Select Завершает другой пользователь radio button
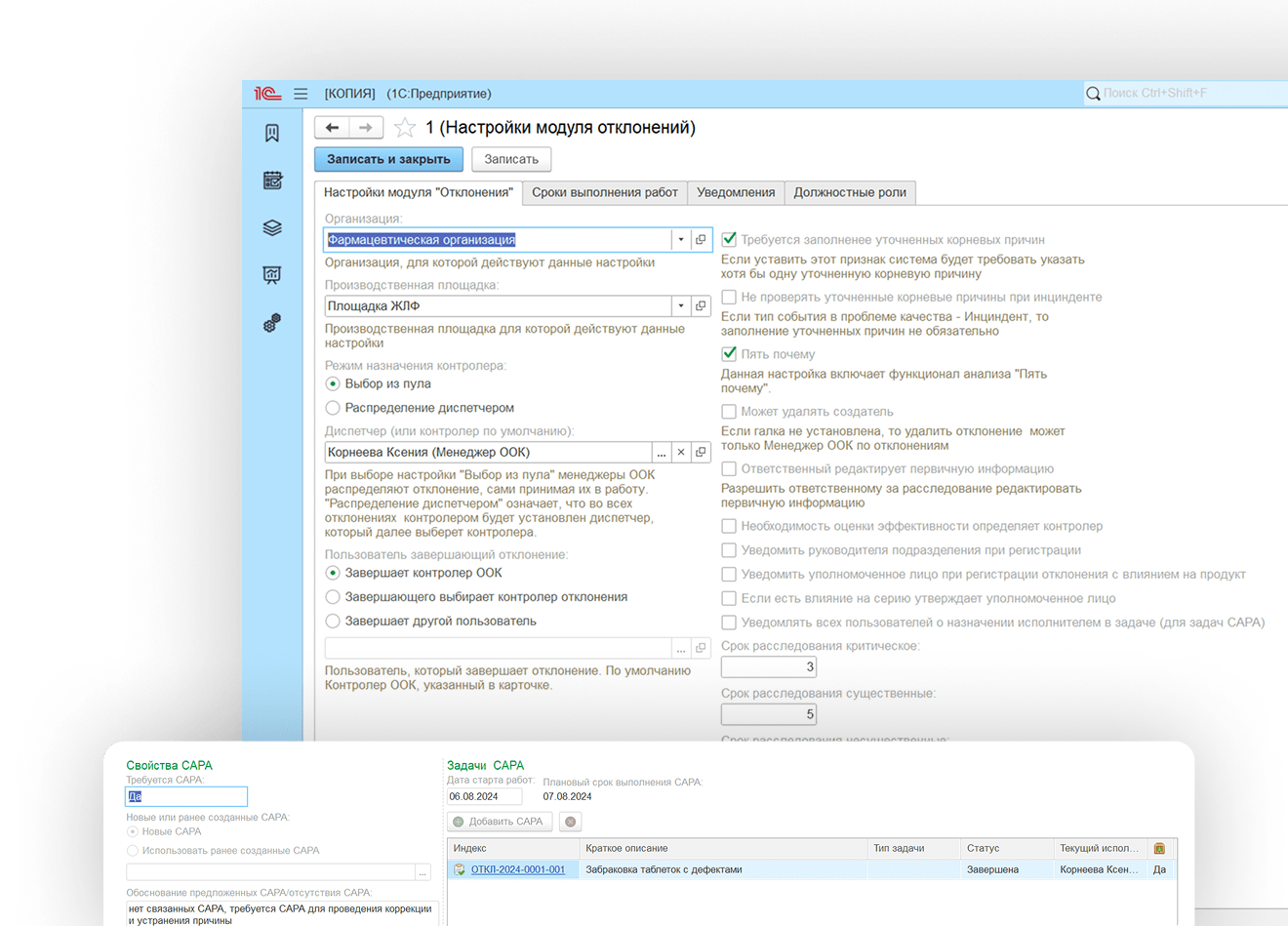This screenshot has width=1288, height=926. coord(333,621)
